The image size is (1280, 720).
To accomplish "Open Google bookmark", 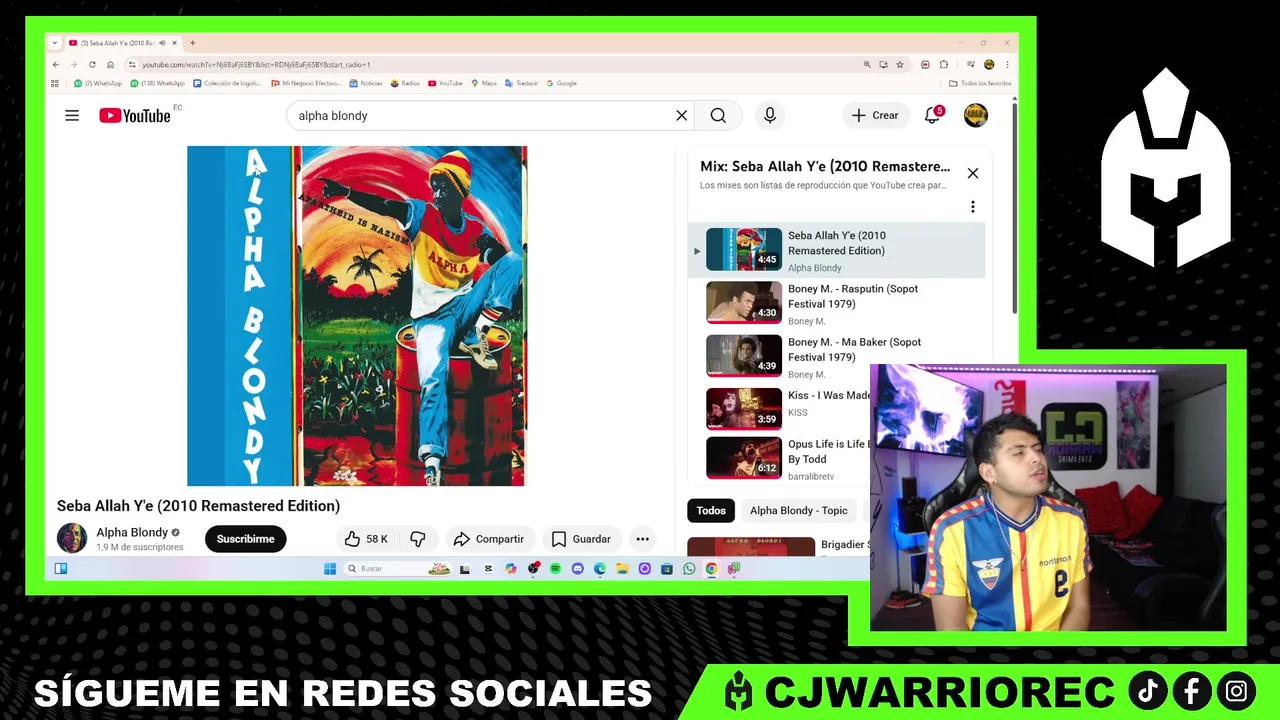I will coord(562,84).
